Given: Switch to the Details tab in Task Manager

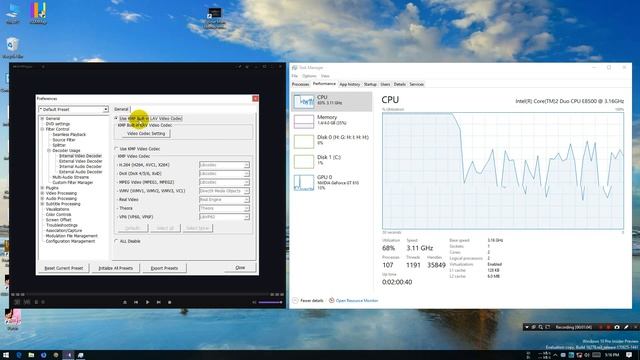Looking at the screenshot, I should pos(400,84).
